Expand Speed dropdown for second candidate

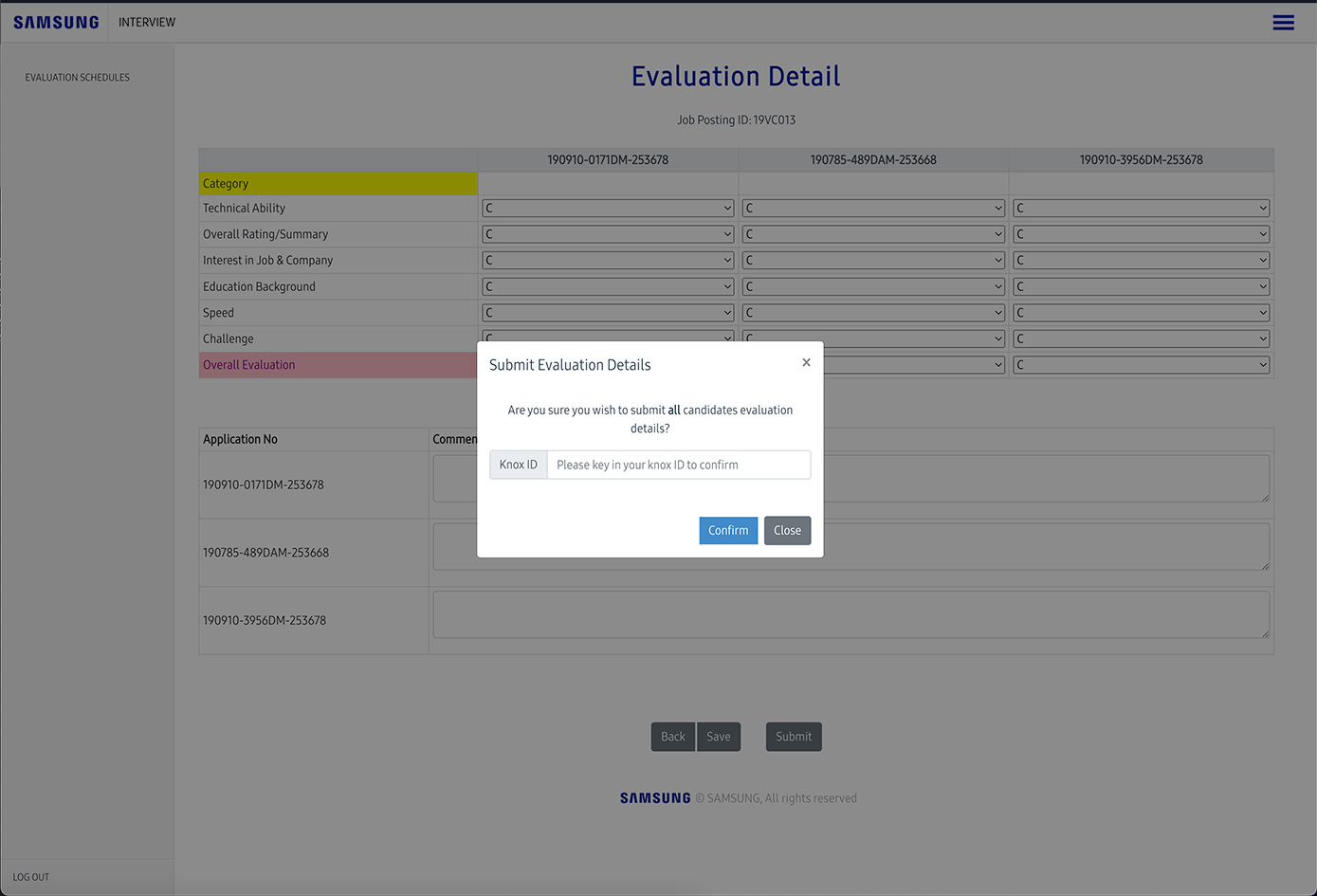click(x=872, y=313)
